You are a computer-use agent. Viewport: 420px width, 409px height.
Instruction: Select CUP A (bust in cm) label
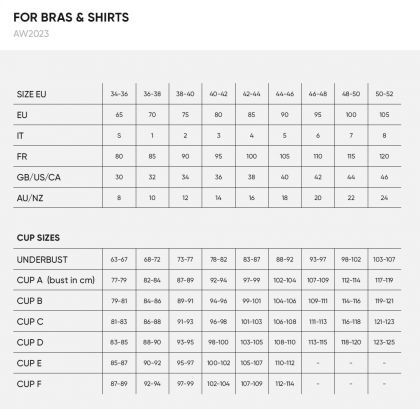(56, 280)
